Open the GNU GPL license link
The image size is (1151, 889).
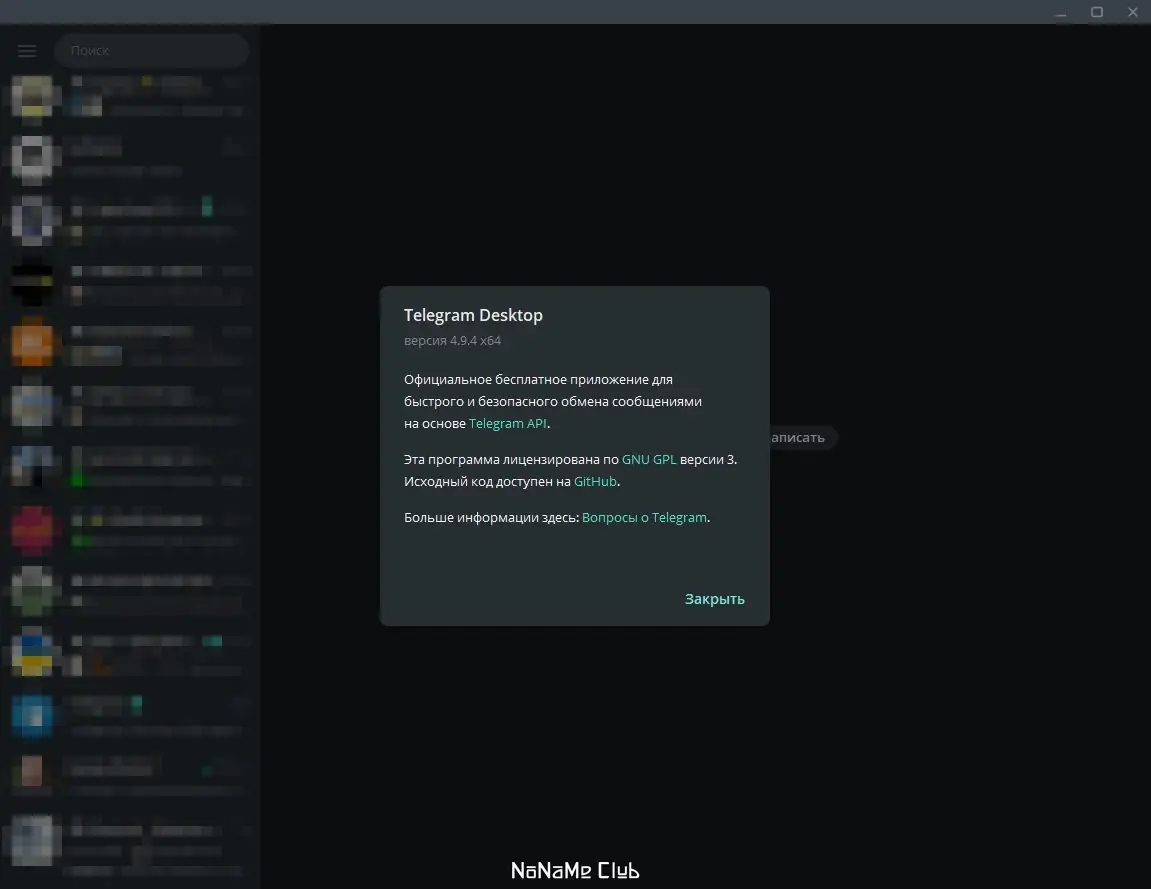tap(649, 460)
